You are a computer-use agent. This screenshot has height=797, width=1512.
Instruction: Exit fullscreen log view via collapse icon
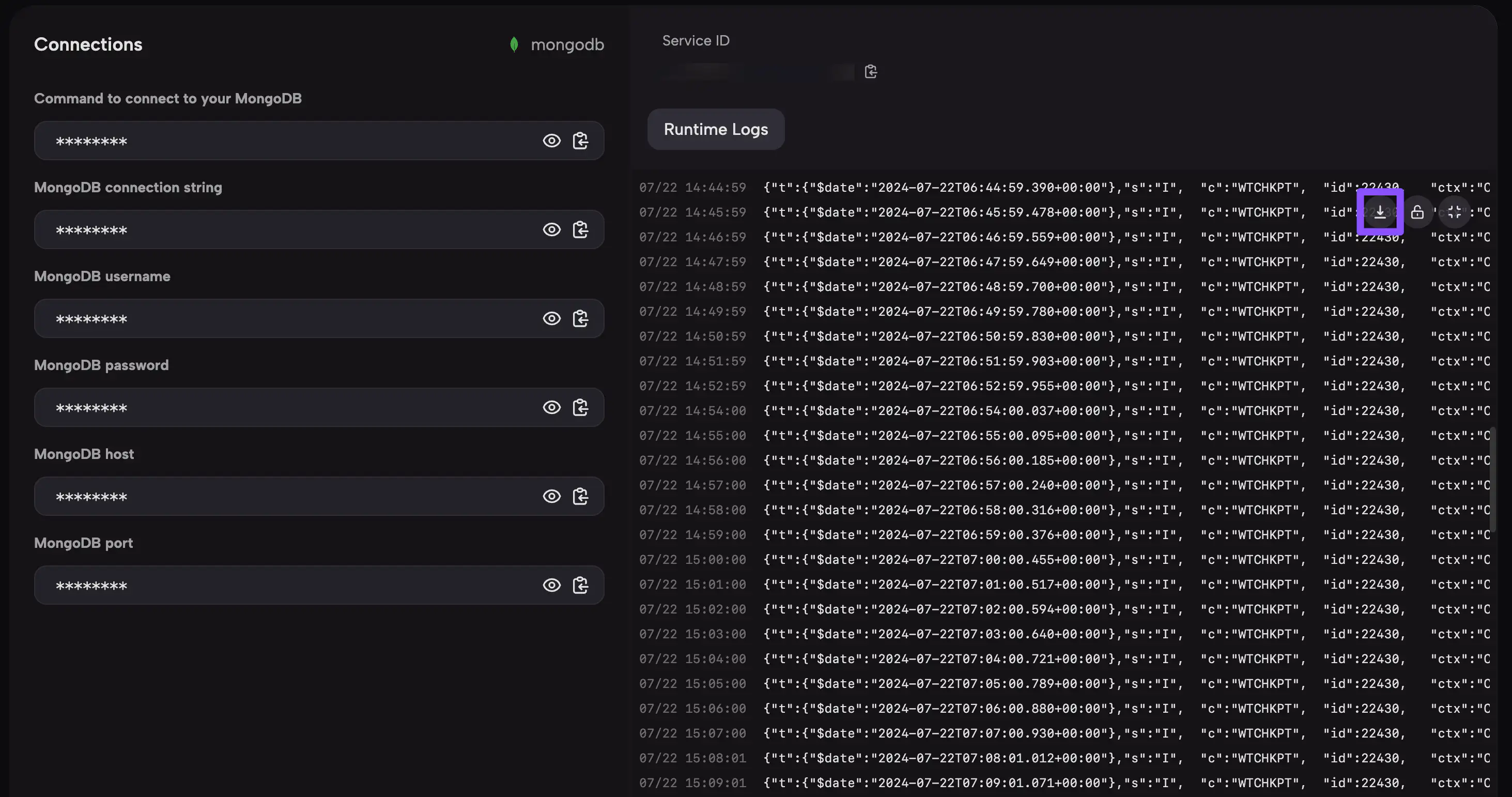click(1455, 212)
